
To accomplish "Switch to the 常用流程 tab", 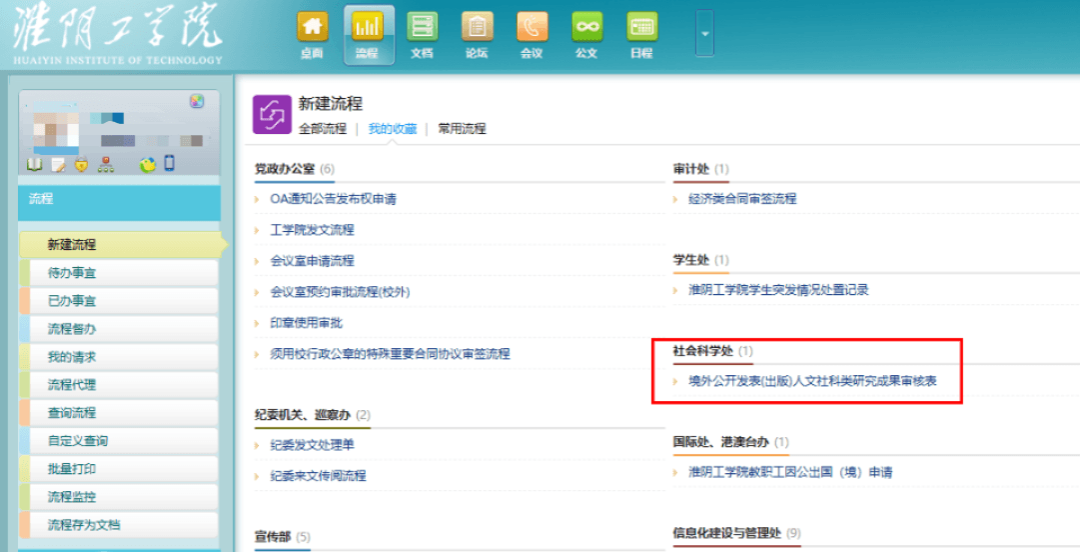I will click(x=462, y=129).
